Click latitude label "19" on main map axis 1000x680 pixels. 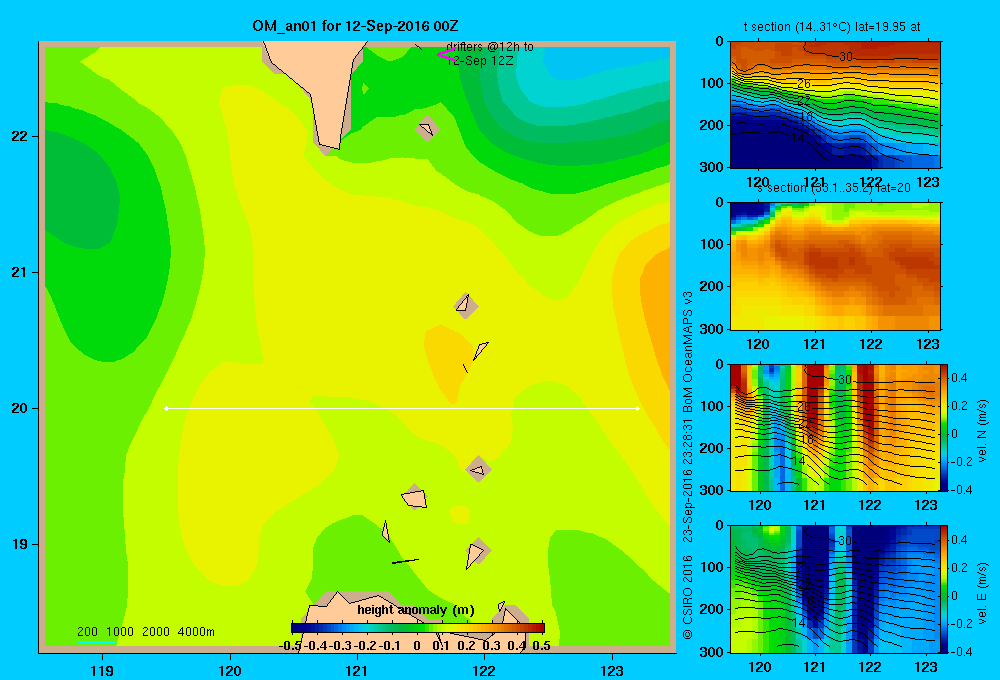tap(20, 544)
